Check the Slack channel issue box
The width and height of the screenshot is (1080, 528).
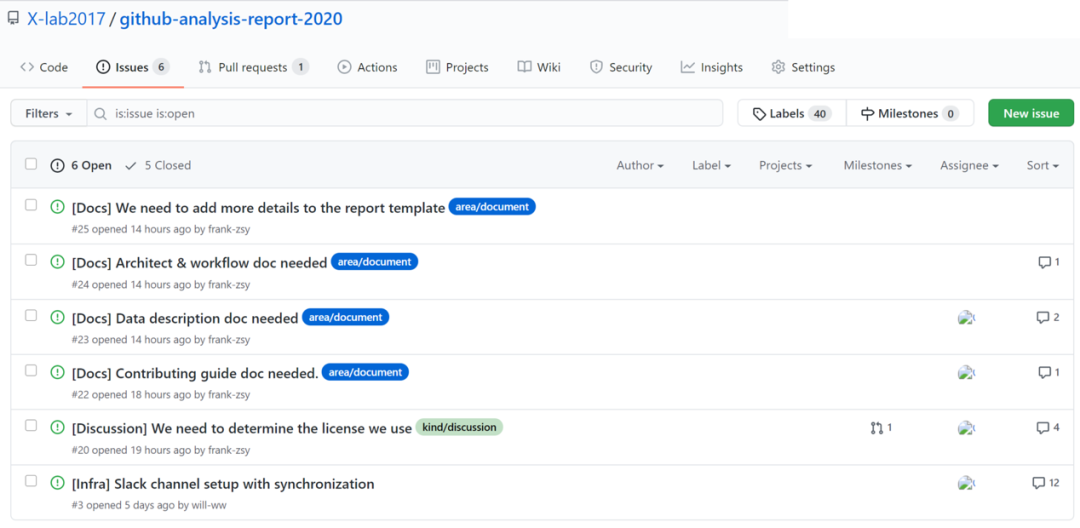(31, 481)
